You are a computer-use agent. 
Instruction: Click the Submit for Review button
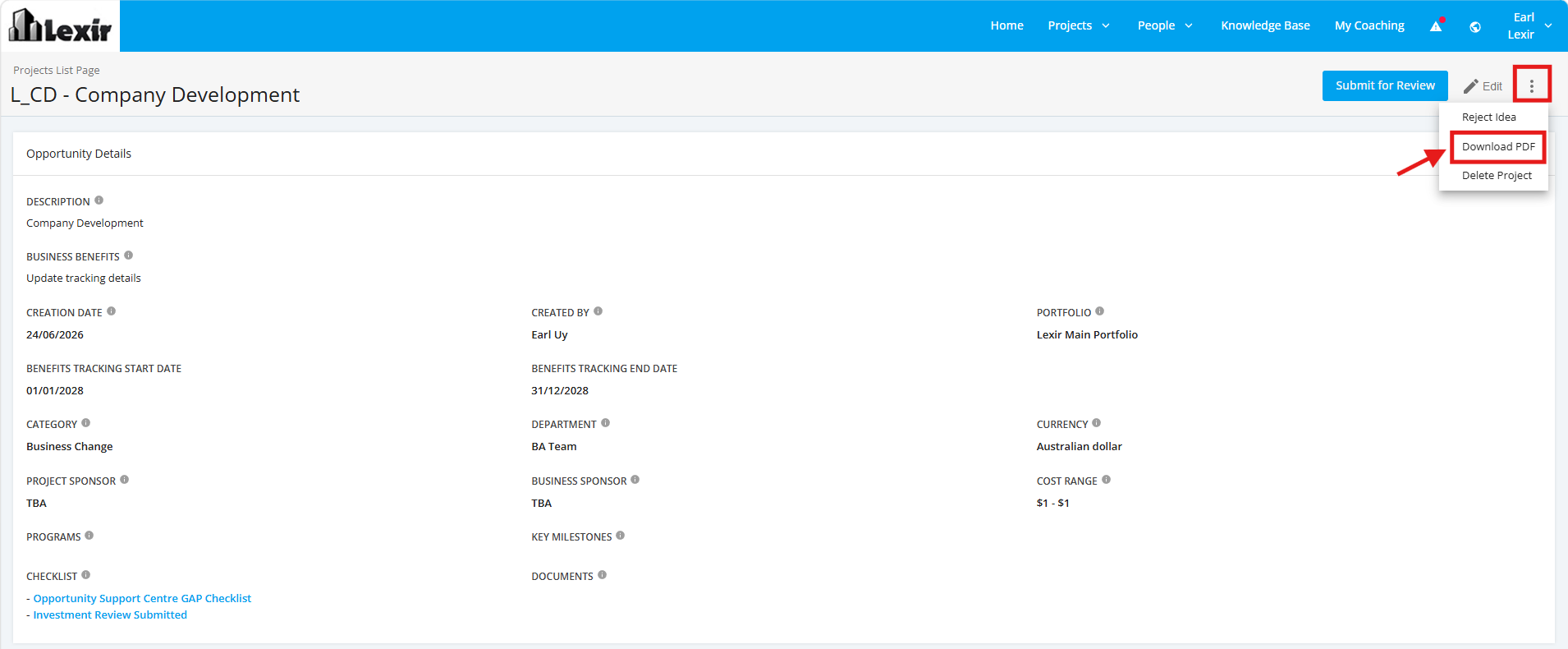(1385, 85)
